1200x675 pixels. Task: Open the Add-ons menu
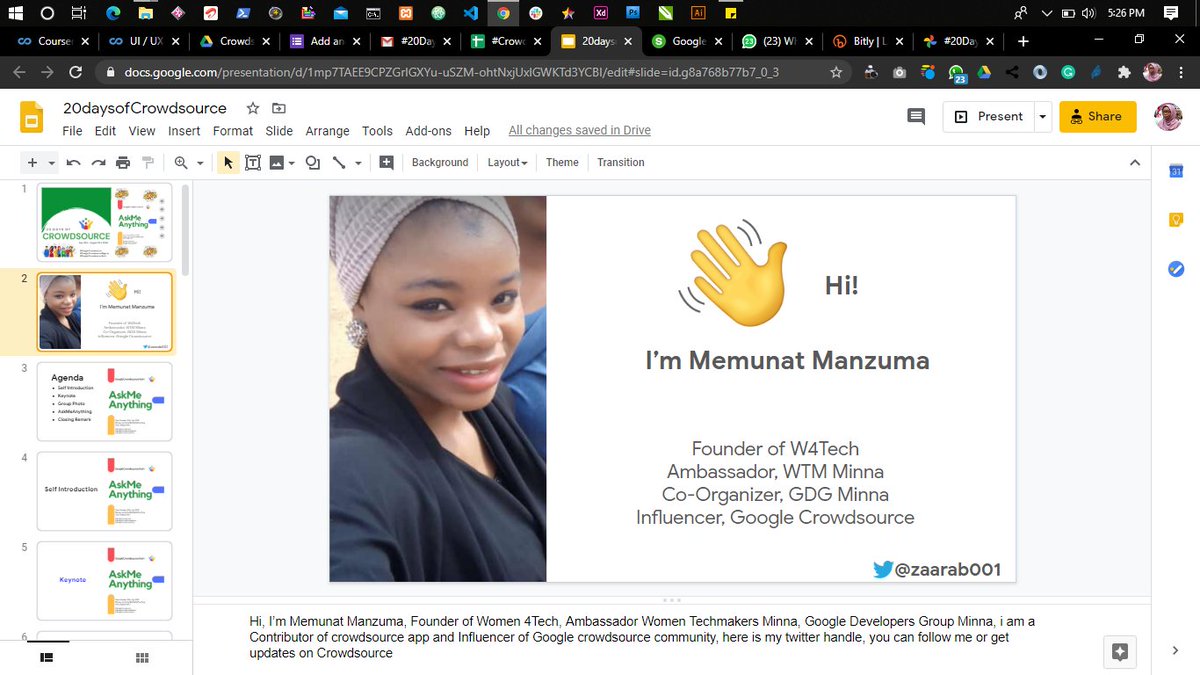[x=428, y=131]
